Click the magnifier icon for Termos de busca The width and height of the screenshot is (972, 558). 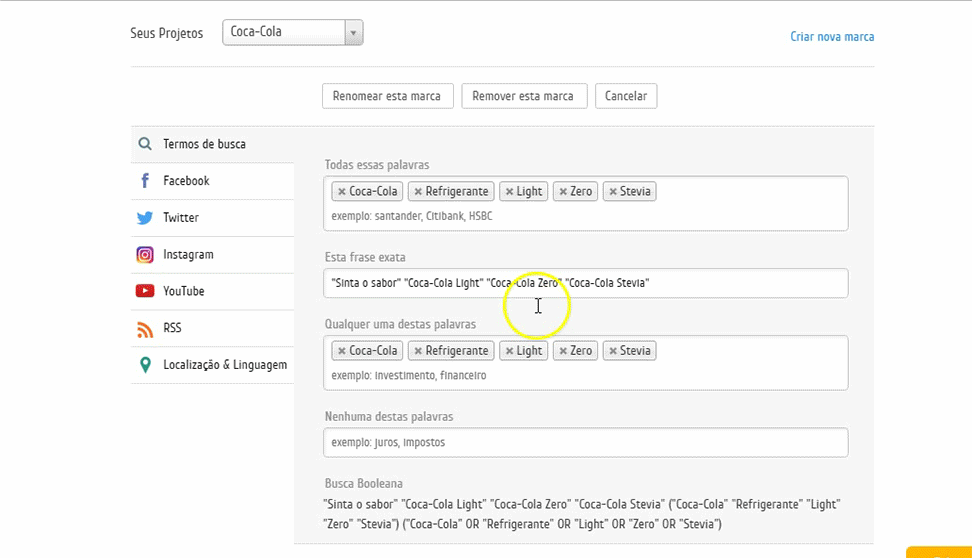(x=145, y=144)
